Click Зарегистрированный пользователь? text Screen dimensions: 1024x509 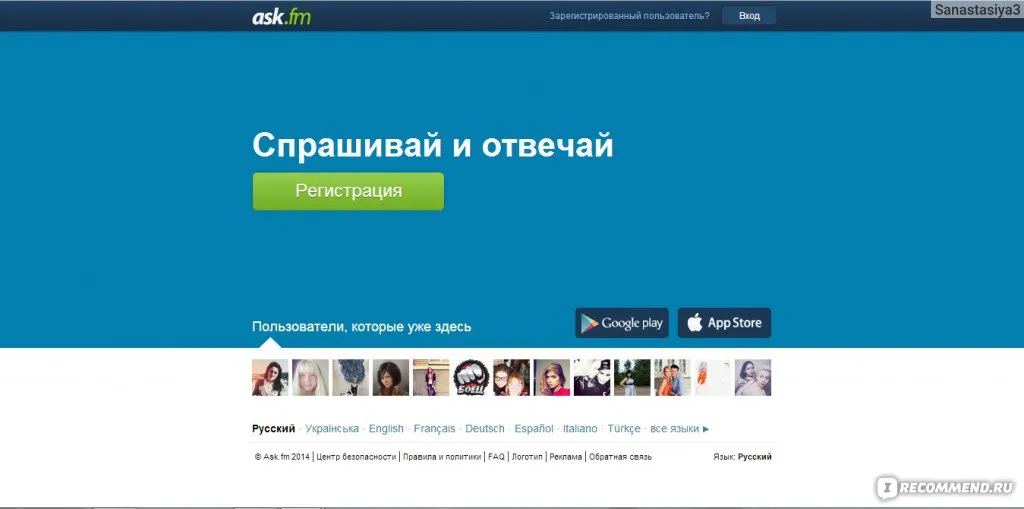[x=630, y=16]
